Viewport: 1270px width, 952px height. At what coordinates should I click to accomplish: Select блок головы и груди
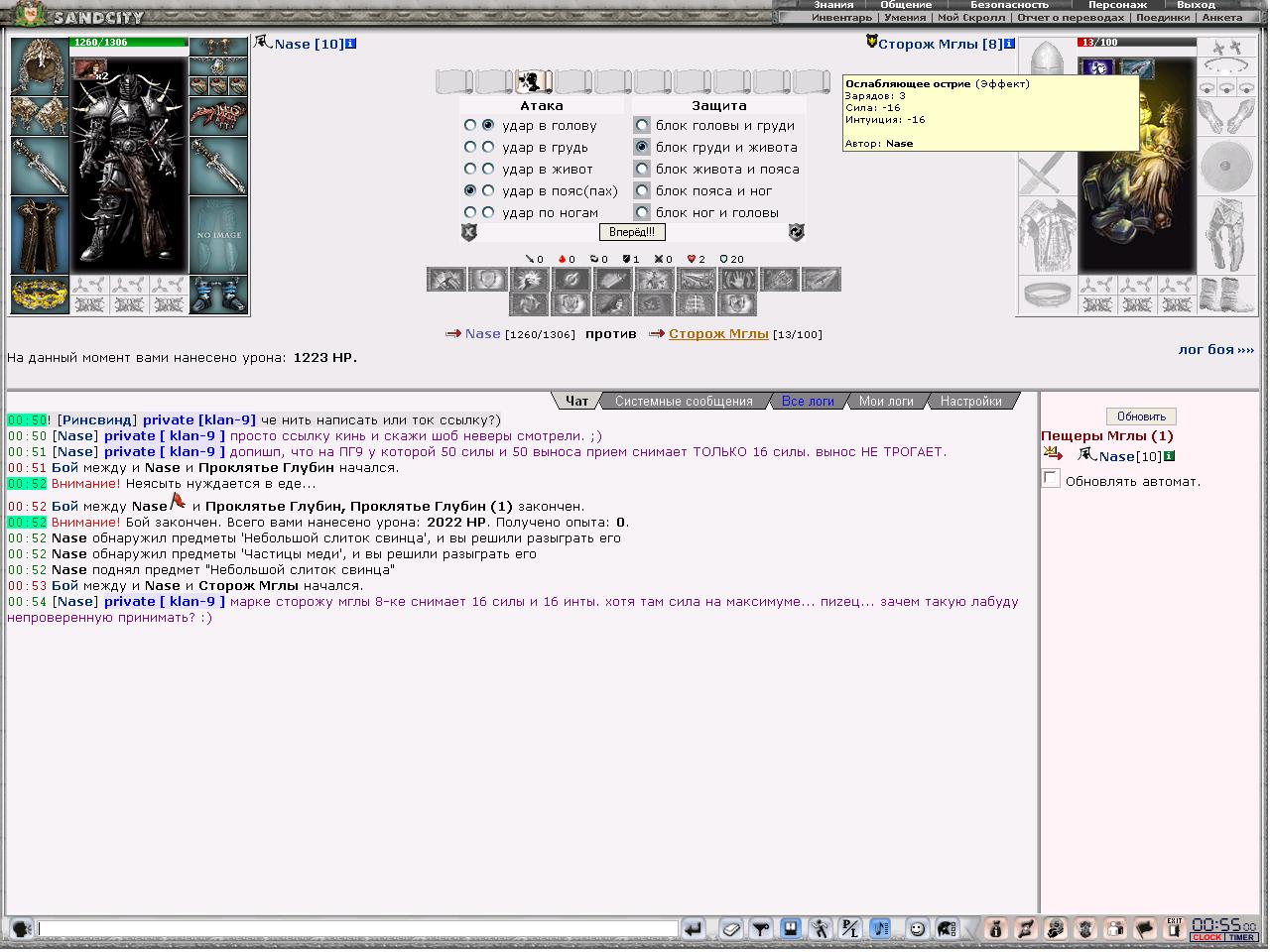click(x=642, y=126)
